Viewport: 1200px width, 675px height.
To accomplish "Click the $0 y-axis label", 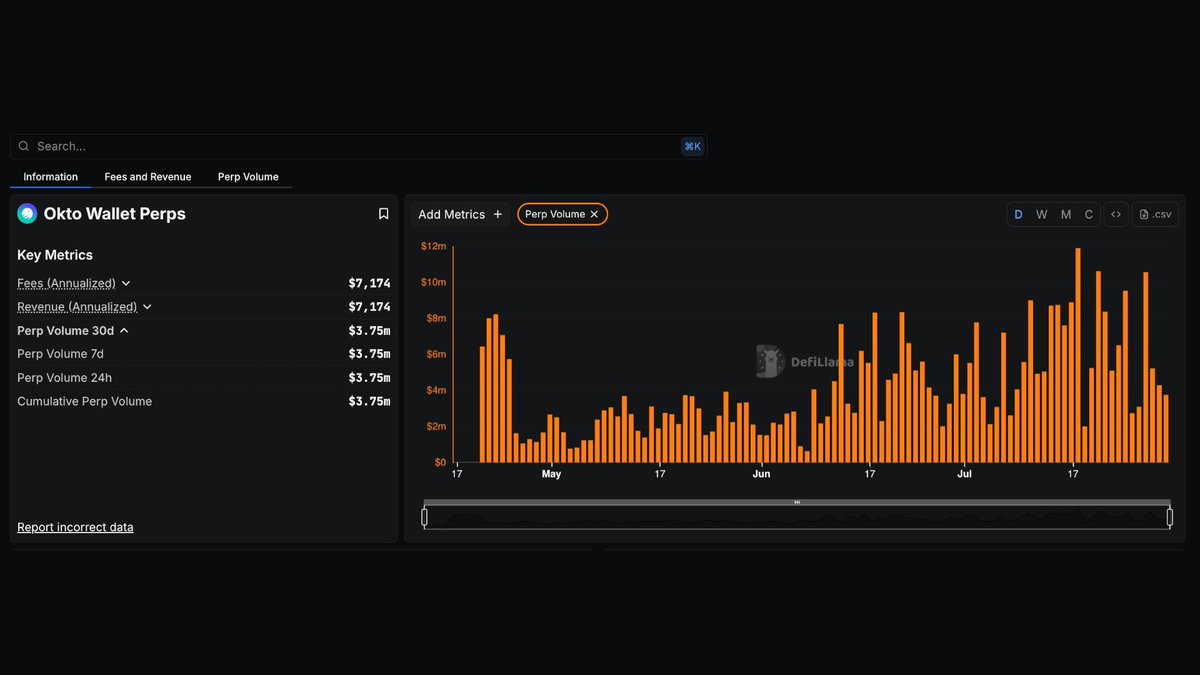I will click(x=440, y=462).
